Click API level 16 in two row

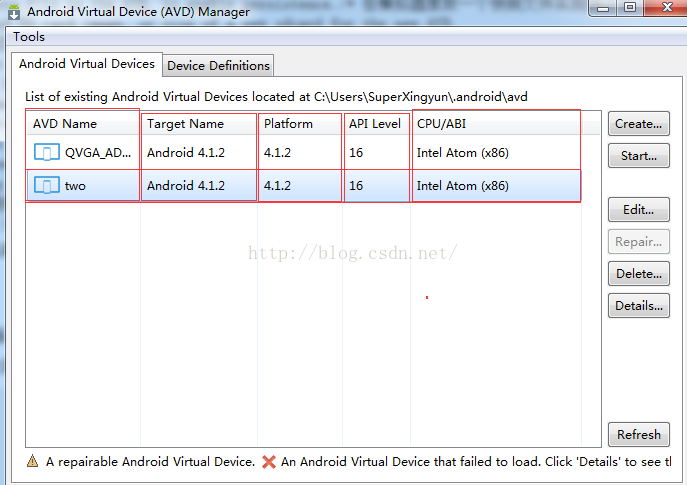point(356,186)
